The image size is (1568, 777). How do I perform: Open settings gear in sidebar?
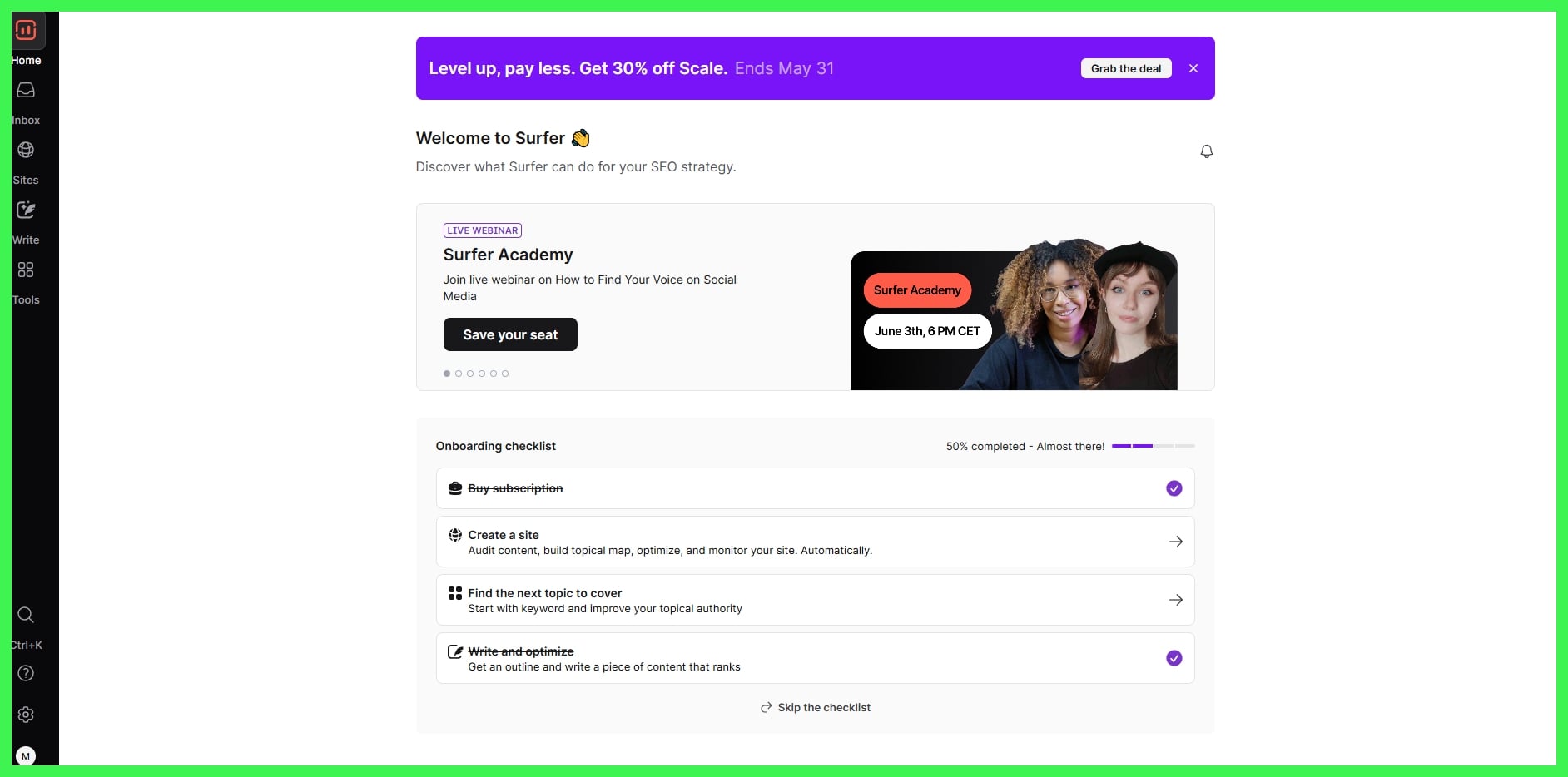click(26, 715)
